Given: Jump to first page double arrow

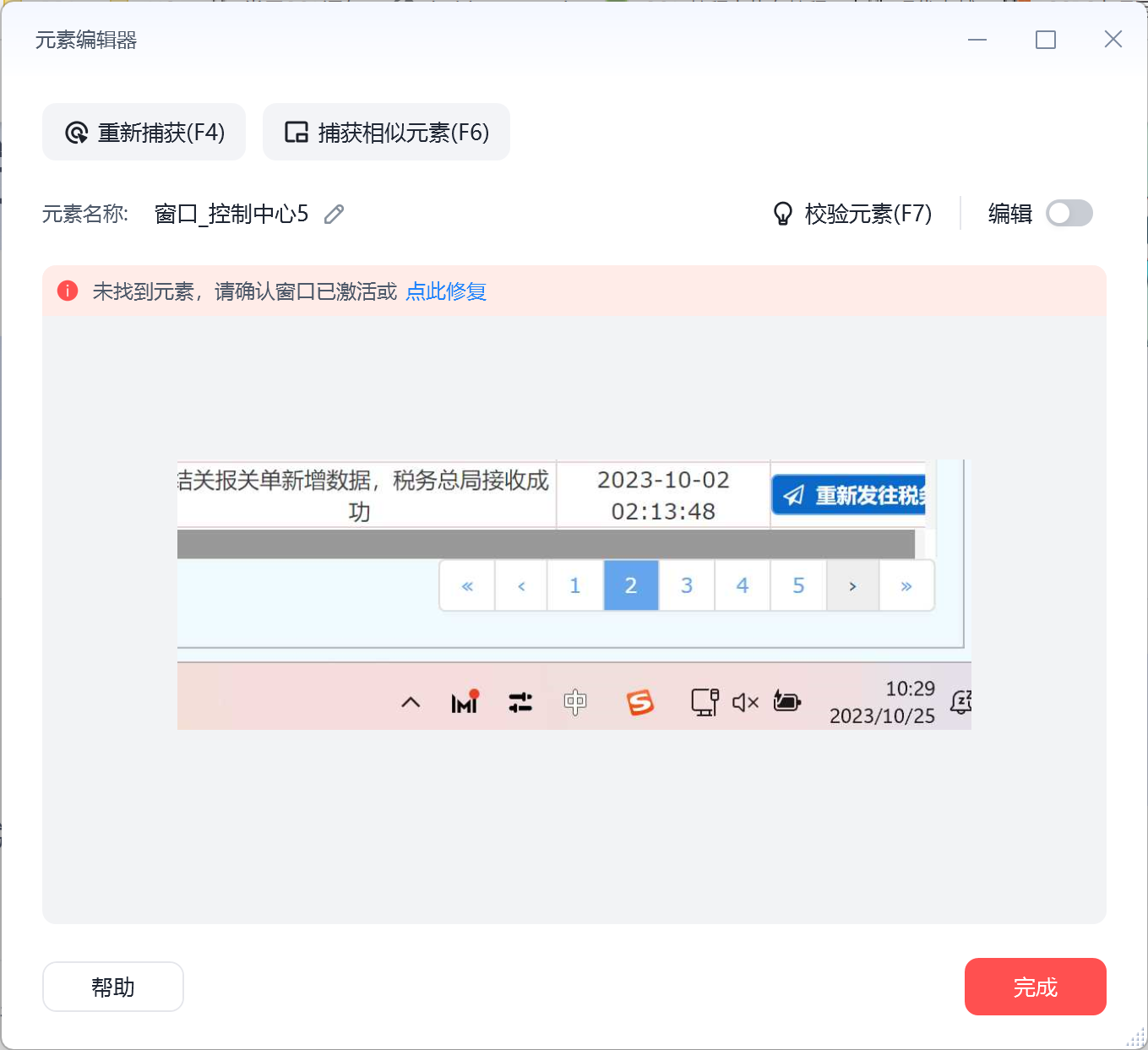Looking at the screenshot, I should click(x=467, y=585).
